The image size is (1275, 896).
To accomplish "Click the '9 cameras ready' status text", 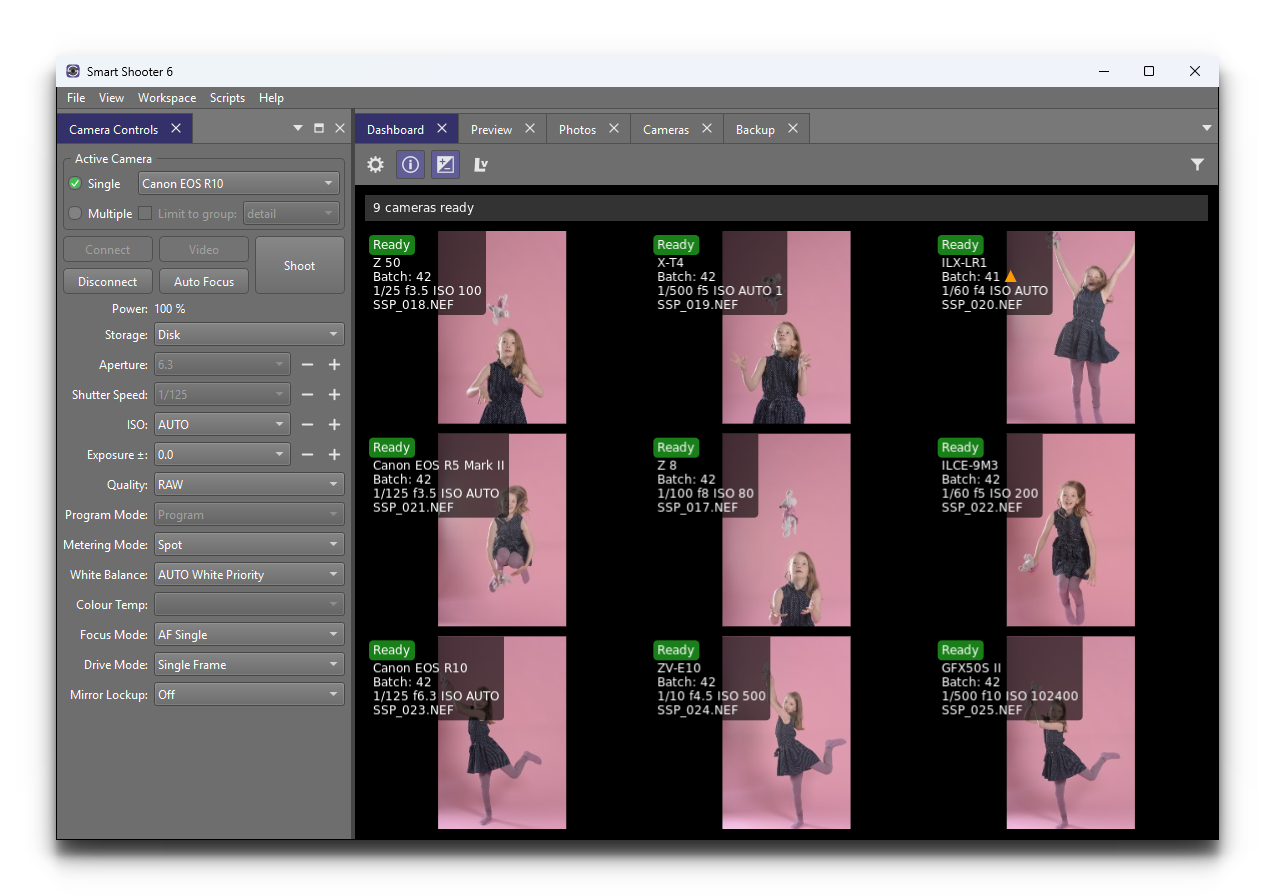I will click(423, 208).
